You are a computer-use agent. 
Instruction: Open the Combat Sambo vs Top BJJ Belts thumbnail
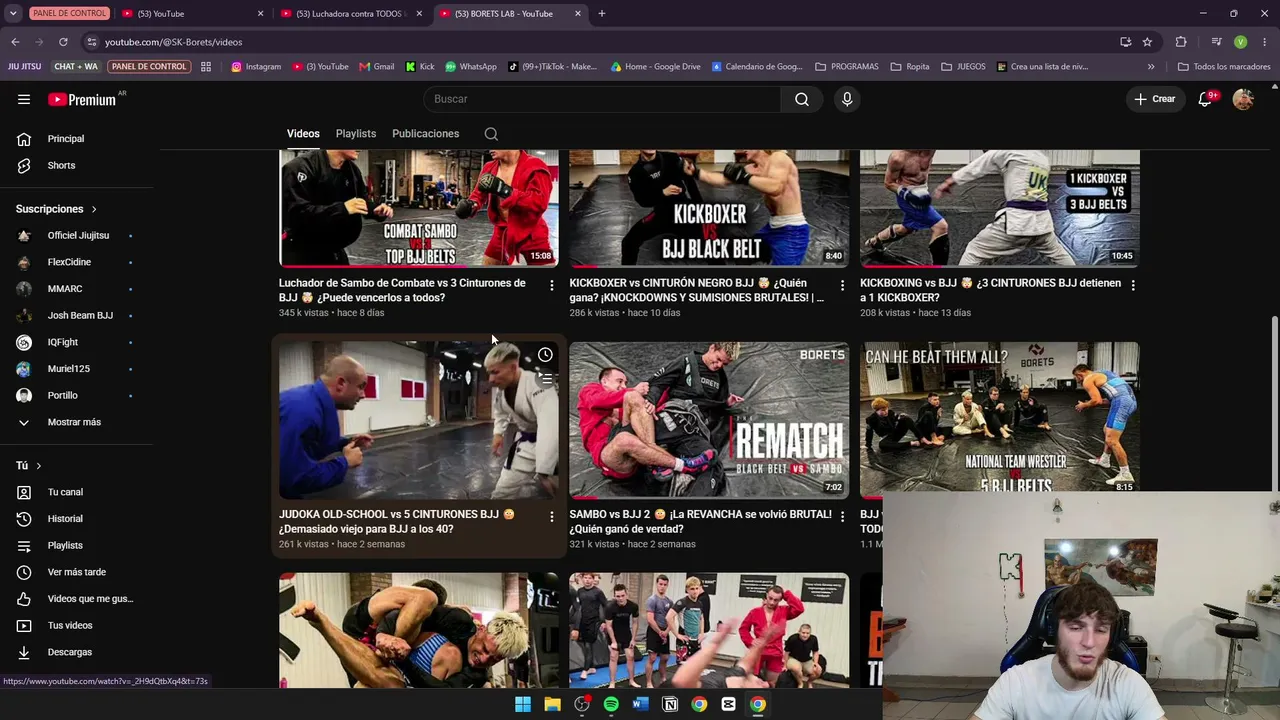click(x=419, y=208)
